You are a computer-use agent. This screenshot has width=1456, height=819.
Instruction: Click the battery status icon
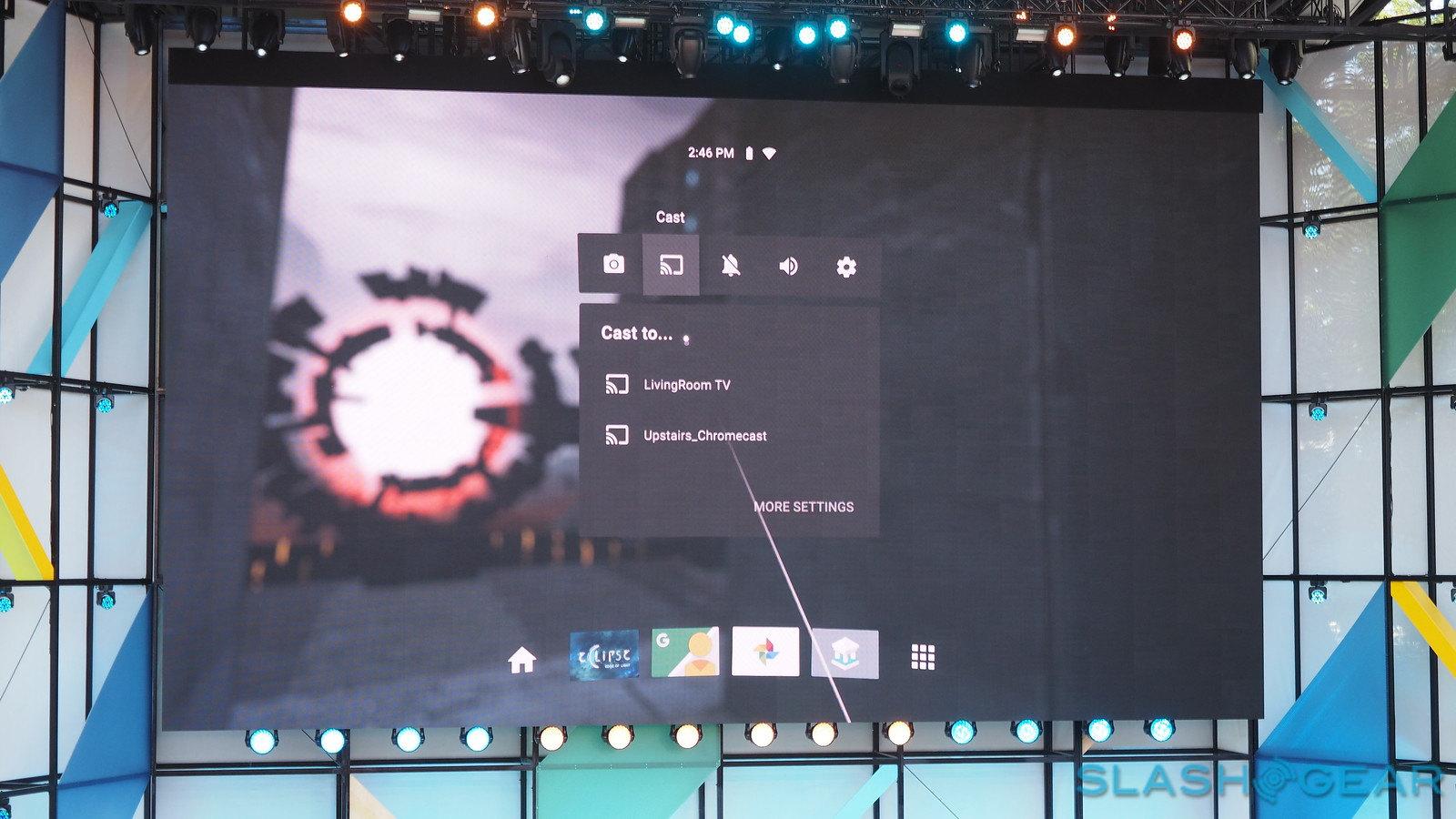pos(749,153)
